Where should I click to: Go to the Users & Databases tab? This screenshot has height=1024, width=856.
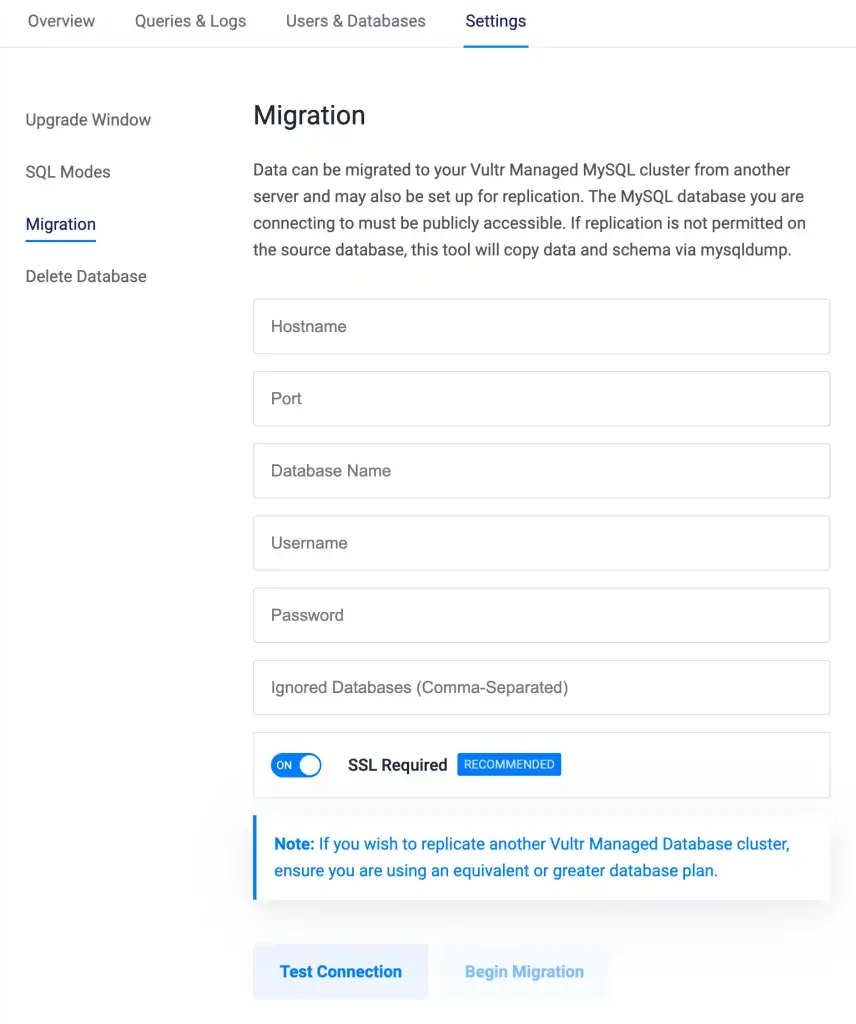click(355, 21)
